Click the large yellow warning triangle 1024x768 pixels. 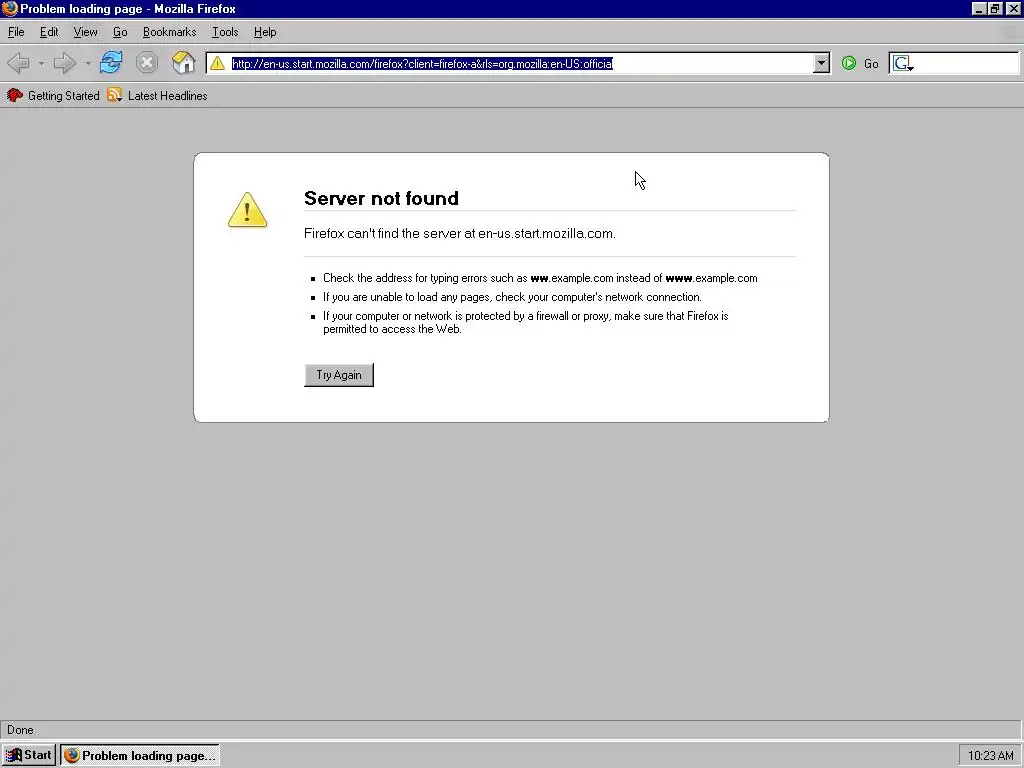click(x=248, y=210)
